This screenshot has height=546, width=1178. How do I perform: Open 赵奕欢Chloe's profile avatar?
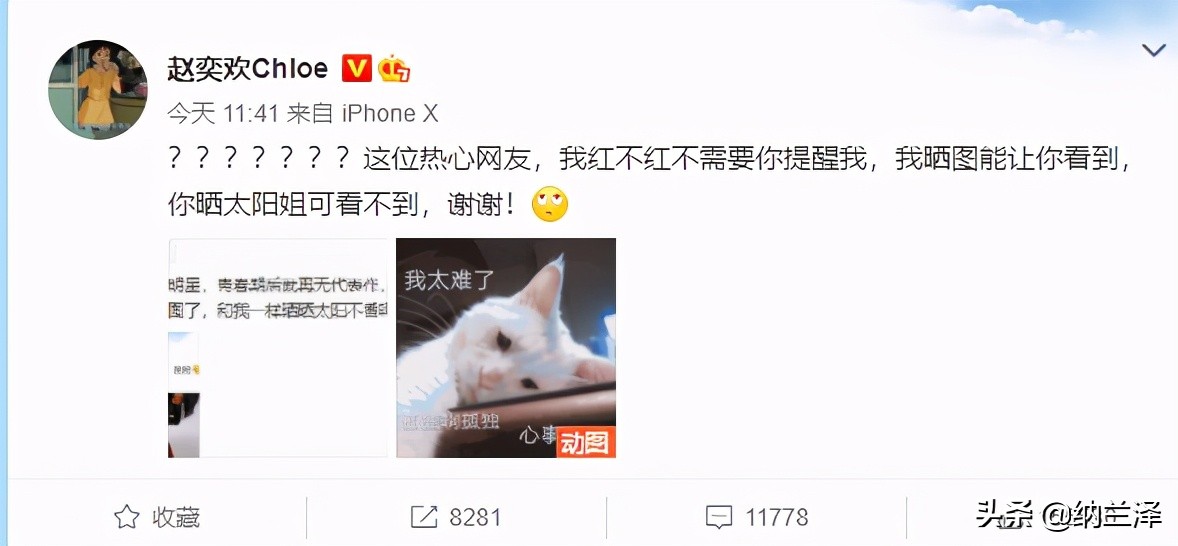98,90
